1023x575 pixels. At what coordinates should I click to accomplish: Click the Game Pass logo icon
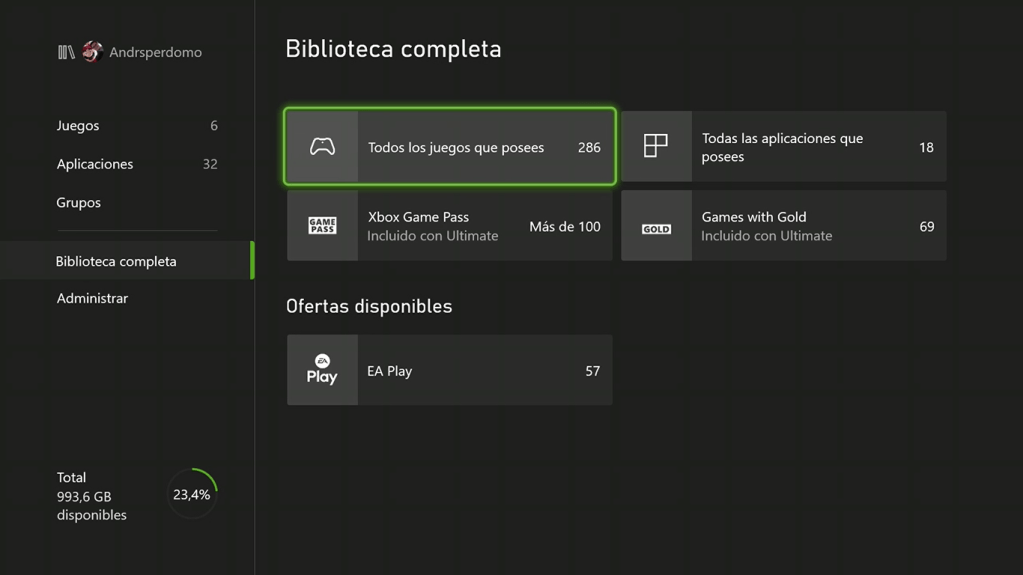pyautogui.click(x=322, y=226)
